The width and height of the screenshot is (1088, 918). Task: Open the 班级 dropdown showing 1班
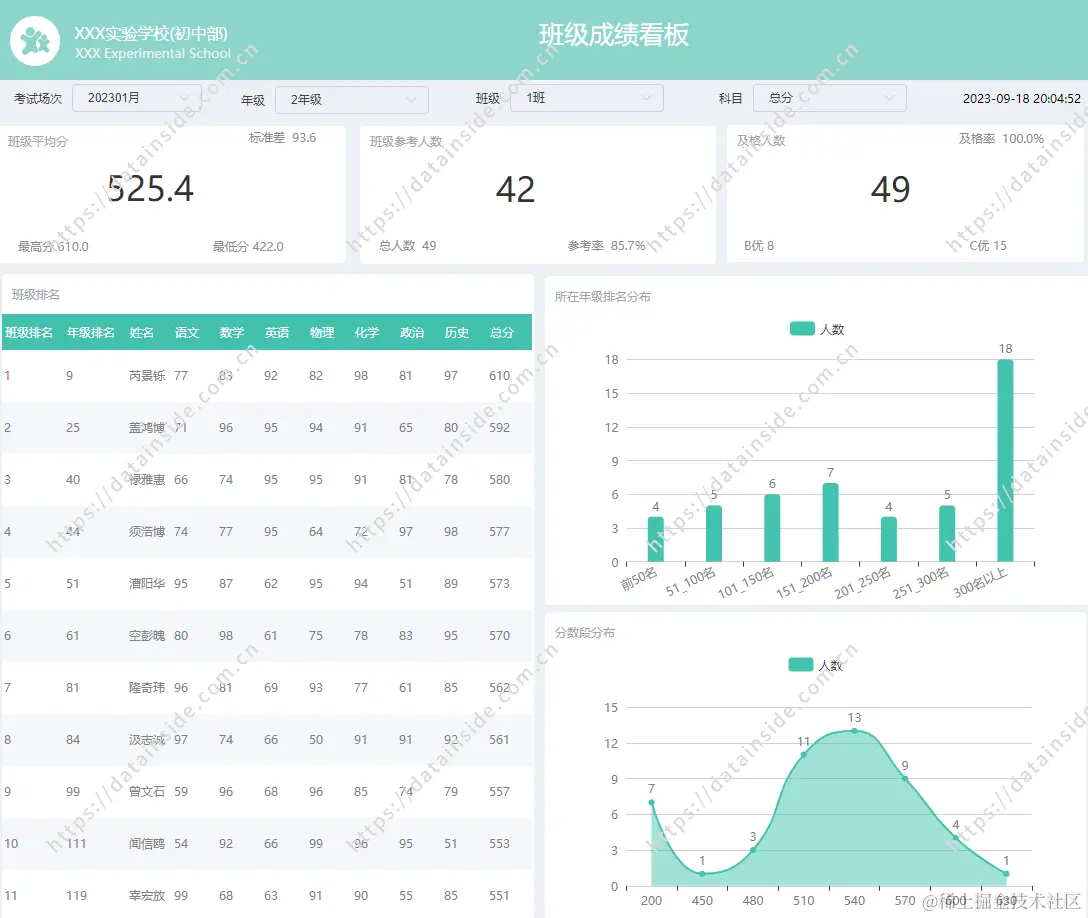click(586, 98)
